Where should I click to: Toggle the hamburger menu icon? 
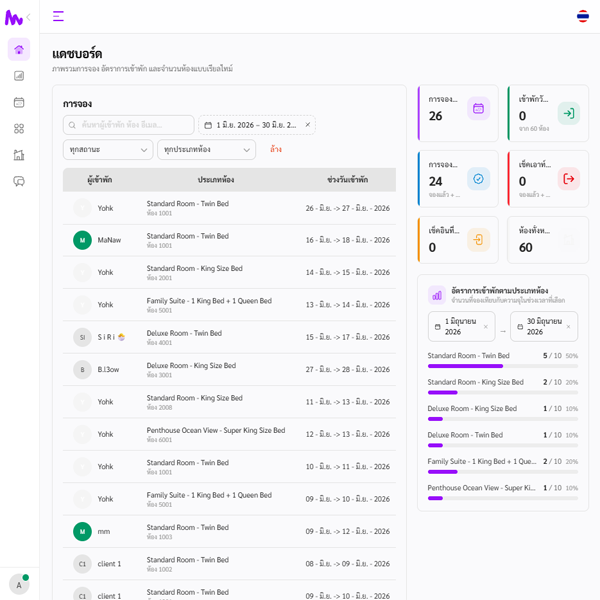(x=58, y=16)
